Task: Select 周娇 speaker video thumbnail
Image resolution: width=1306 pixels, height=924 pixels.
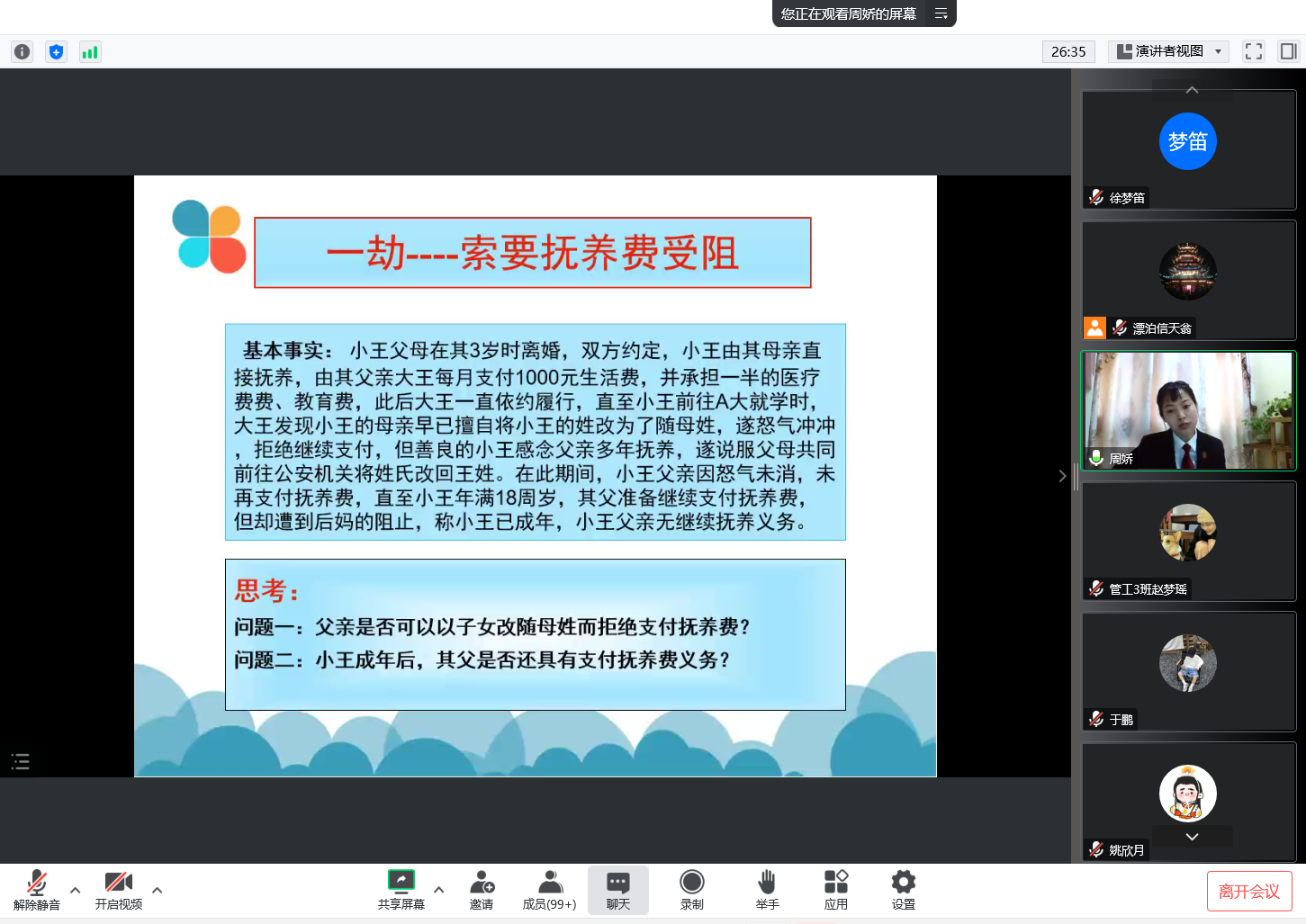Action: pos(1187,410)
